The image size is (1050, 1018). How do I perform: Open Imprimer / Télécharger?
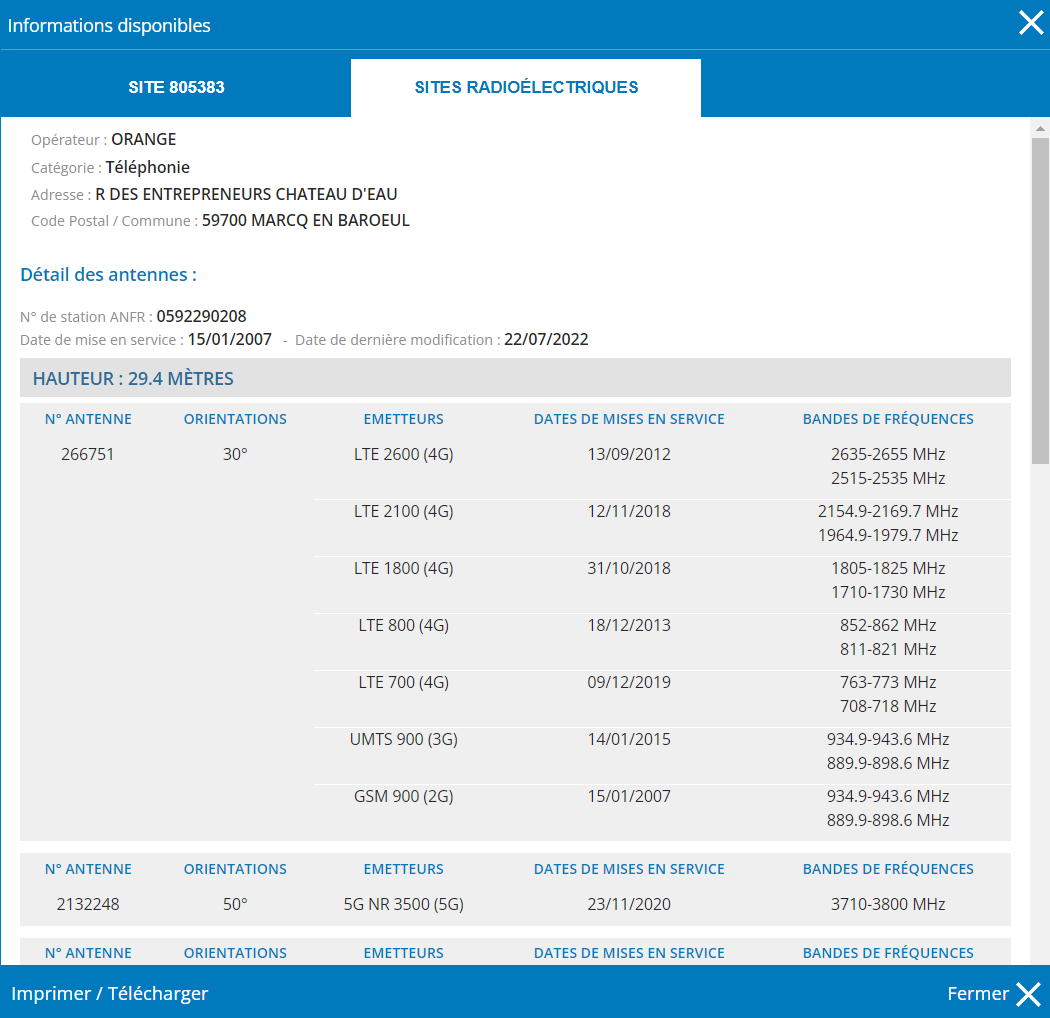point(110,993)
